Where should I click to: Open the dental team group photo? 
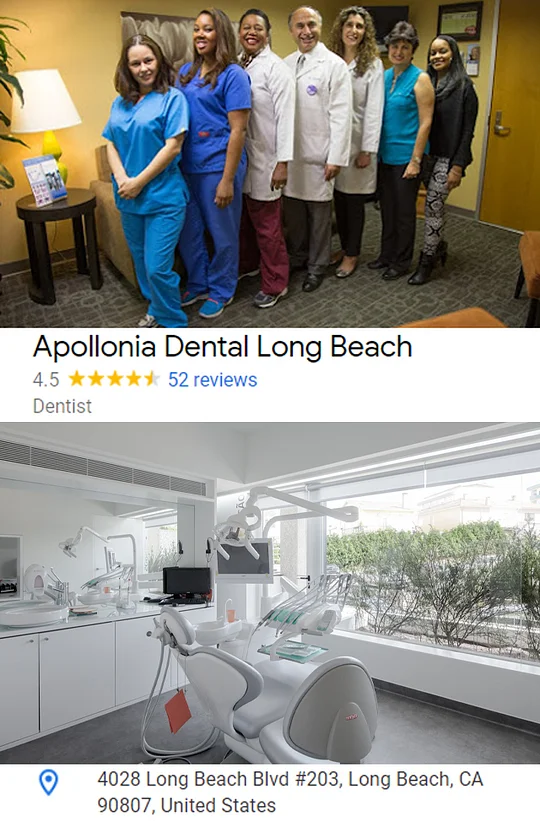click(270, 163)
